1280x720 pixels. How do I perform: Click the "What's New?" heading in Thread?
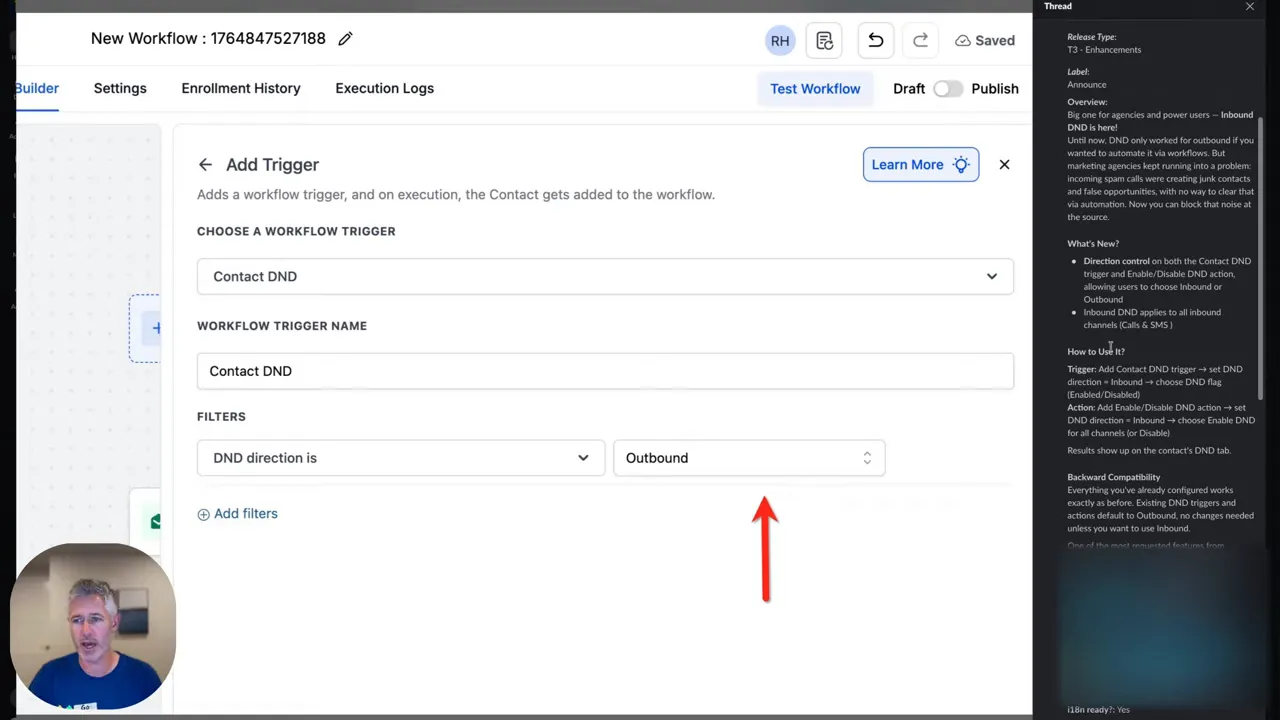click(x=1093, y=244)
